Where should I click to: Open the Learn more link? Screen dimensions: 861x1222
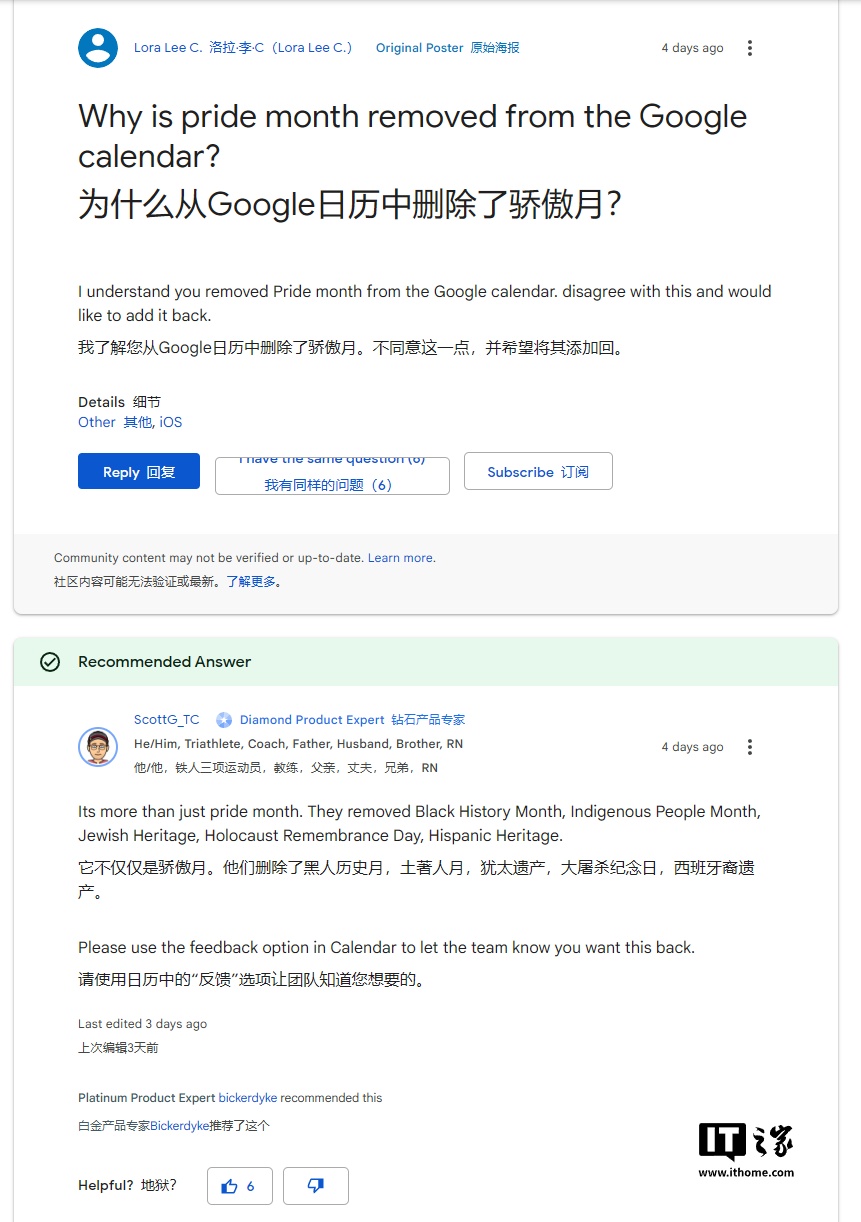pos(400,558)
